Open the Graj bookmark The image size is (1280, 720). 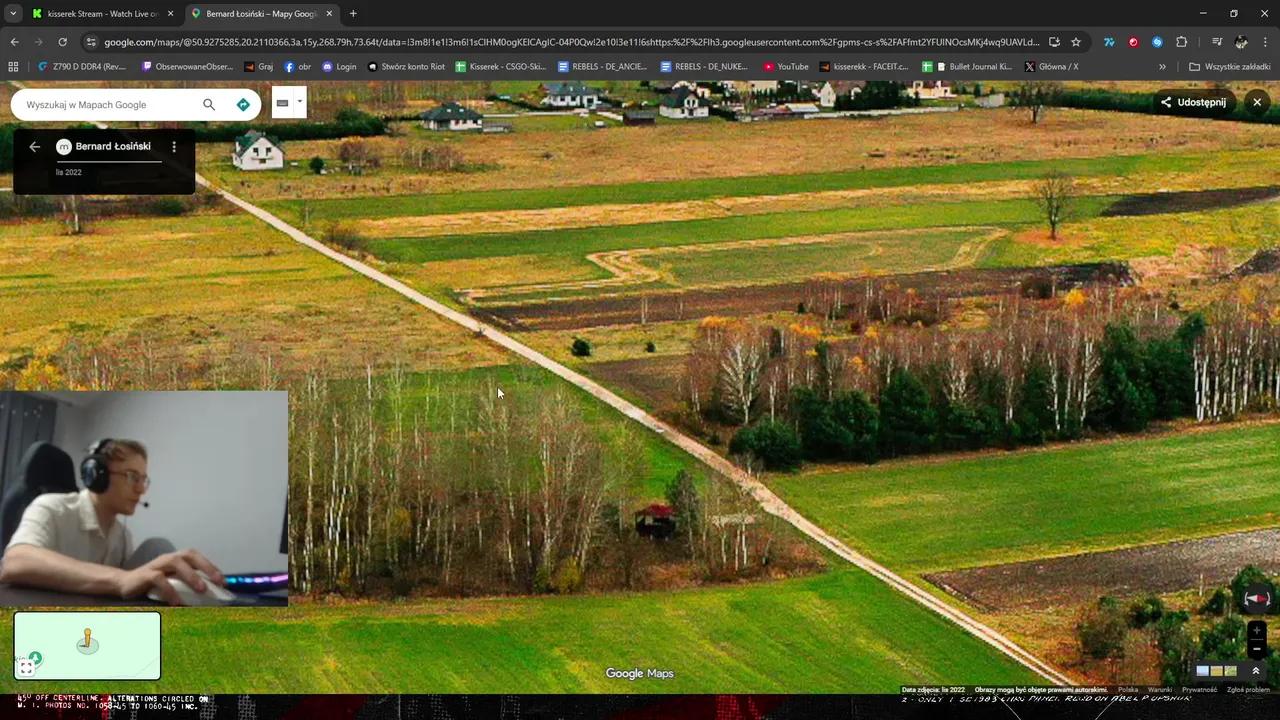point(258,67)
